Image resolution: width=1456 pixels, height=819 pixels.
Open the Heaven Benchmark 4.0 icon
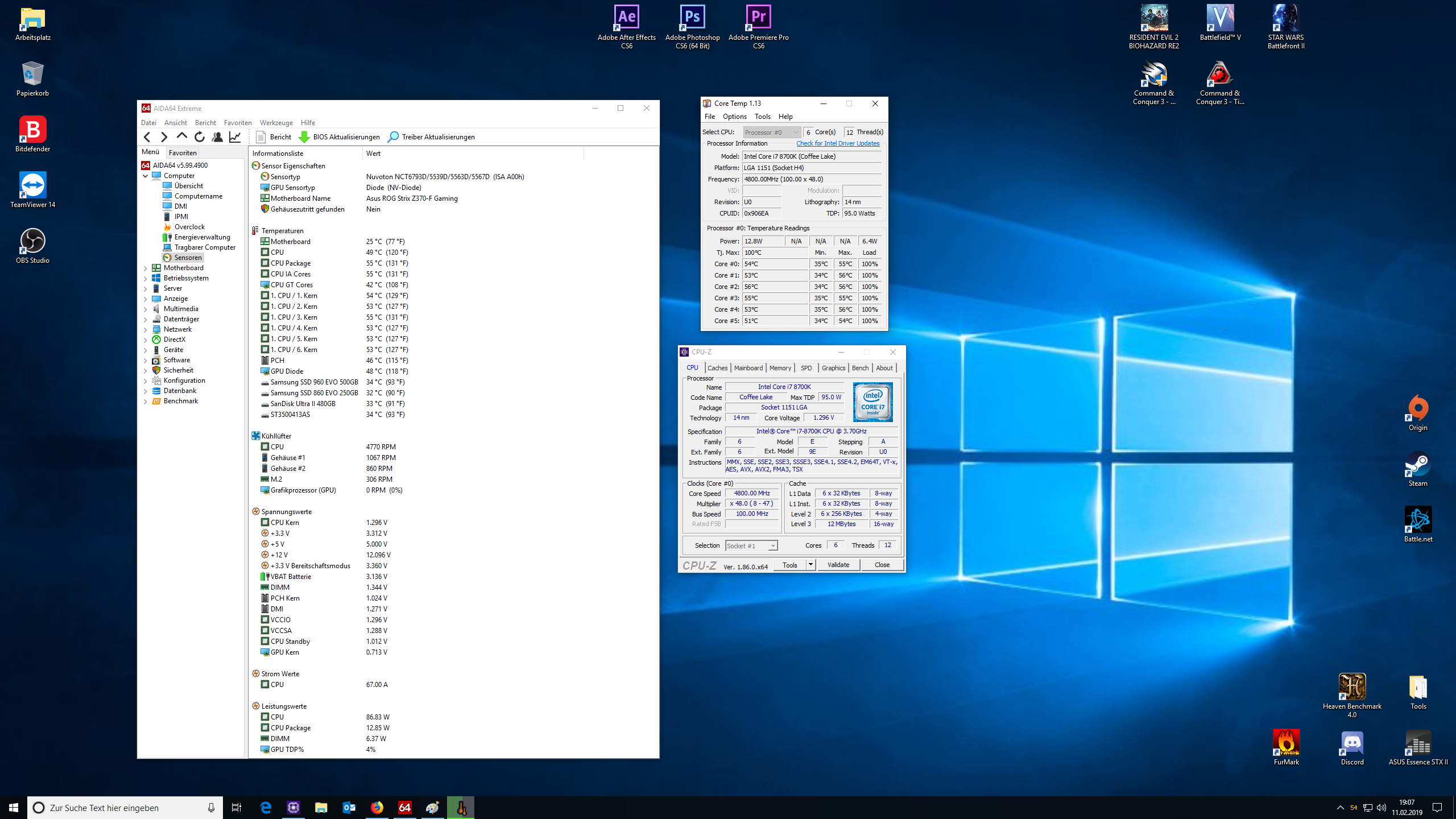(x=1352, y=696)
